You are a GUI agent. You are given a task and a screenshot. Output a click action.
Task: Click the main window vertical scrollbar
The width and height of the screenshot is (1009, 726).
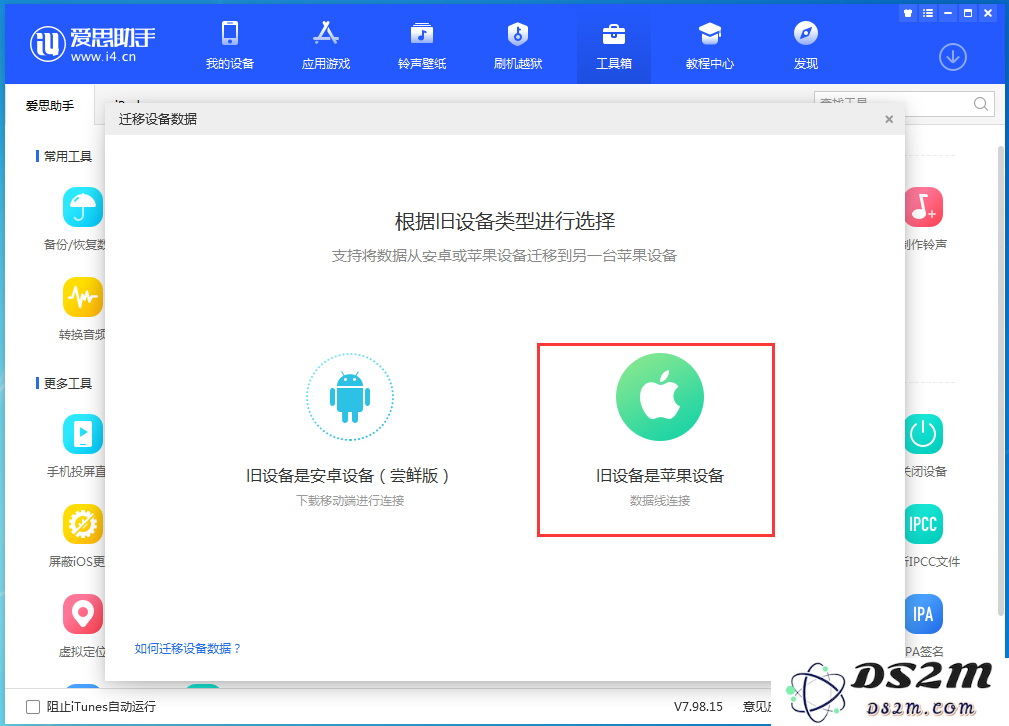[1001, 380]
